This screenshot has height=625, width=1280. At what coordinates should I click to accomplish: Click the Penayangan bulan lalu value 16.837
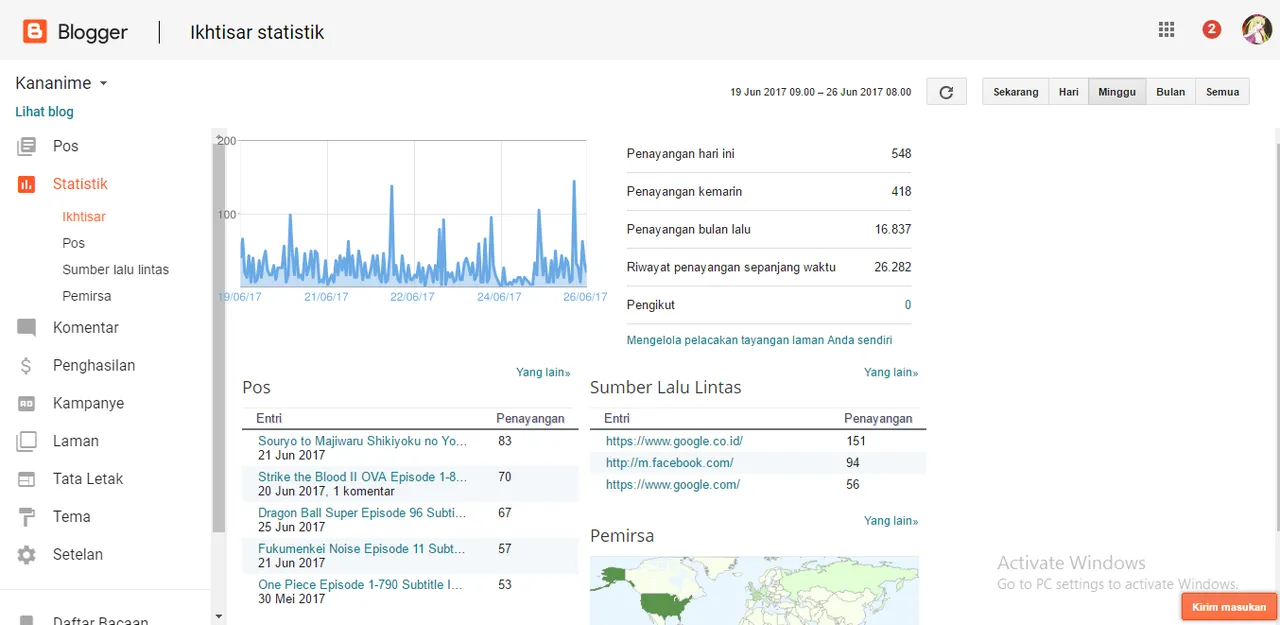tap(893, 230)
